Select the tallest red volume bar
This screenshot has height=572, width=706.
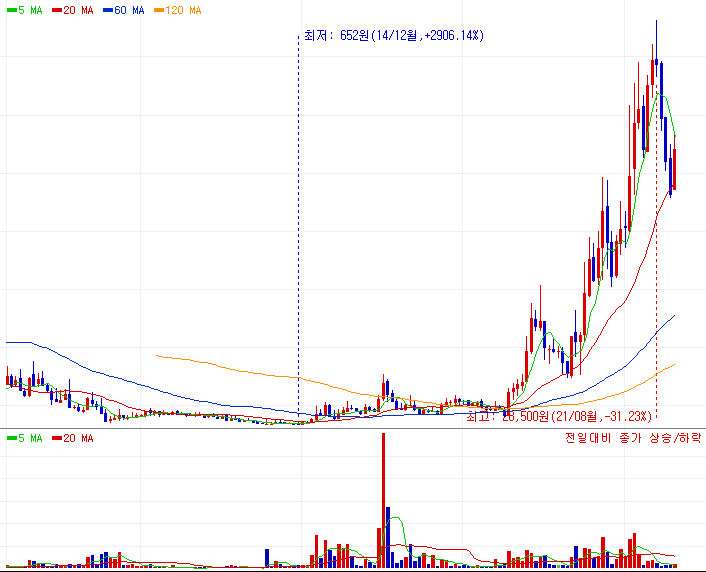pyautogui.click(x=383, y=500)
